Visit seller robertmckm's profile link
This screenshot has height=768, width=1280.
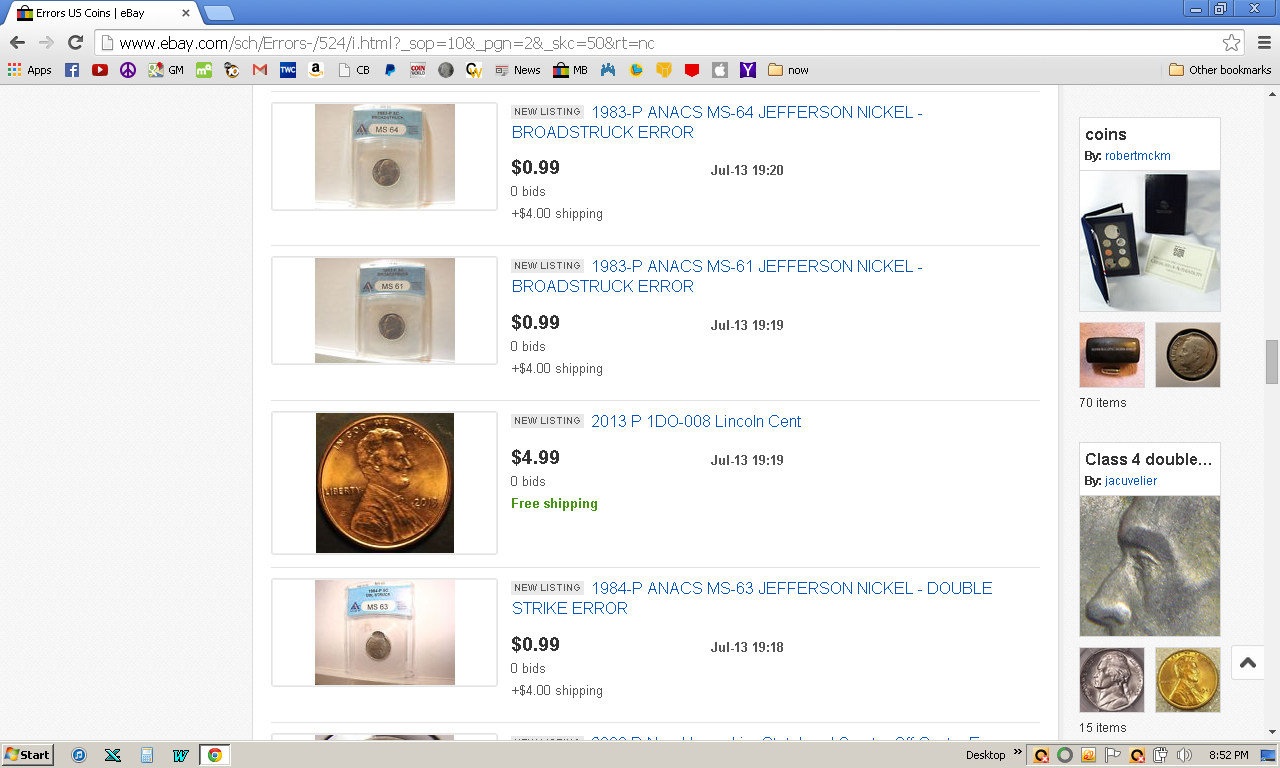click(1138, 156)
